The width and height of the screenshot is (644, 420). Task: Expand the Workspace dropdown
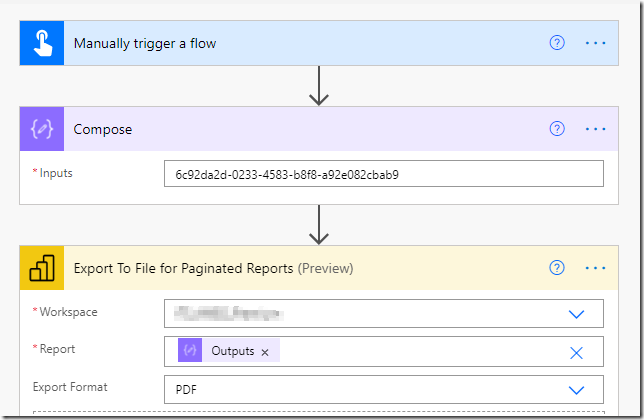576,314
